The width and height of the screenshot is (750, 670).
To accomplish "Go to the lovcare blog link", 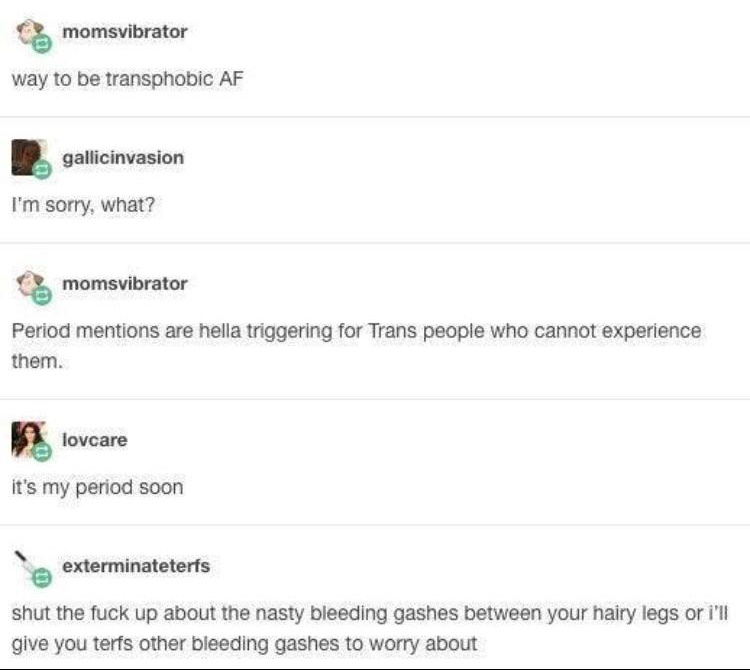I will tap(95, 440).
